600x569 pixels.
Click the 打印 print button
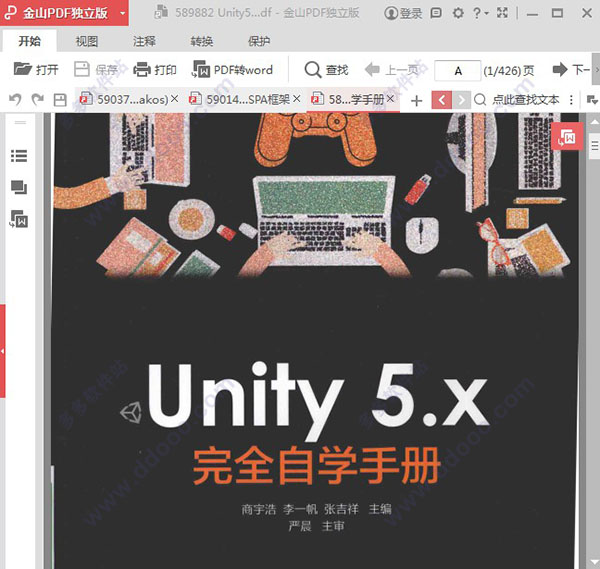[x=155, y=70]
